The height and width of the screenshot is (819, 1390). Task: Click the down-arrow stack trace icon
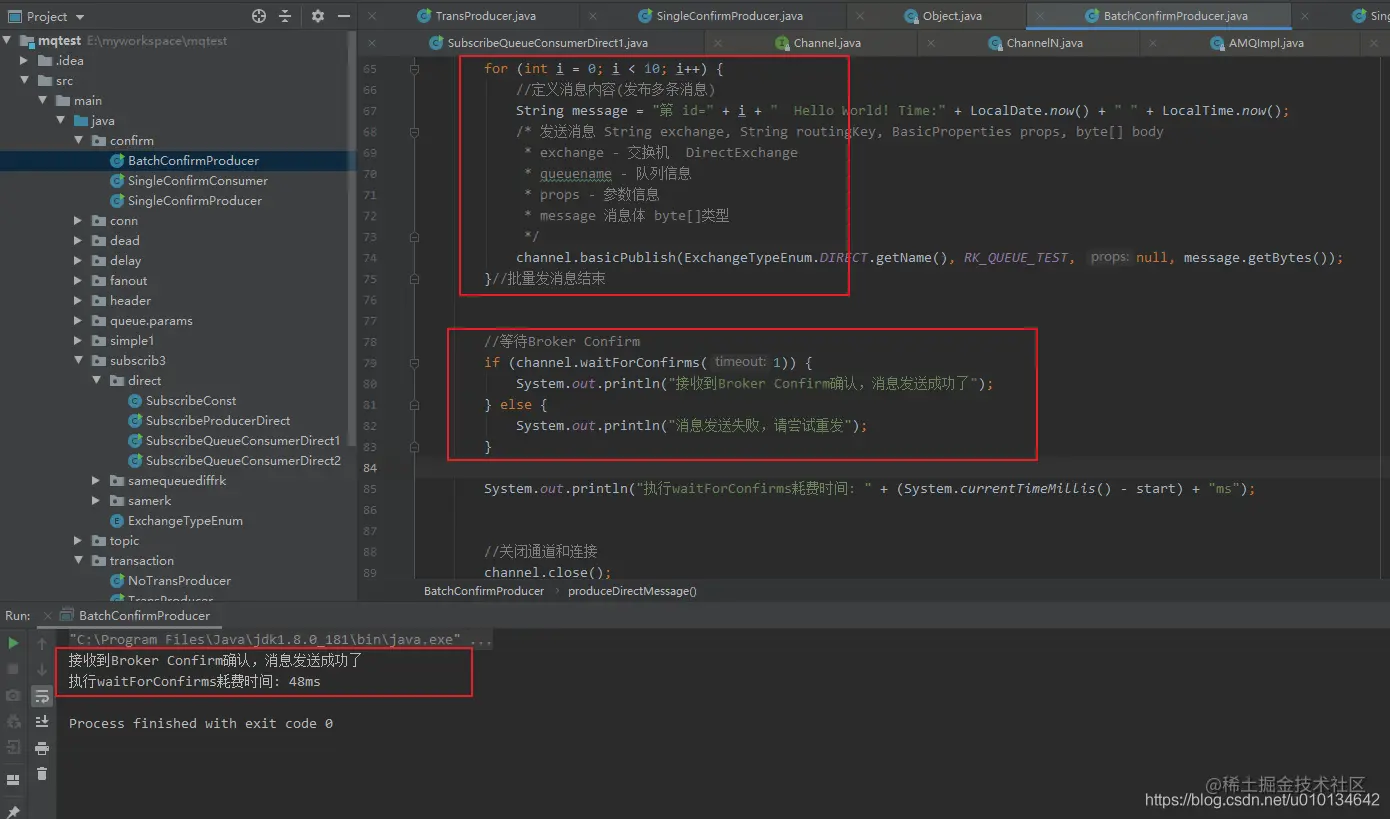[x=42, y=669]
